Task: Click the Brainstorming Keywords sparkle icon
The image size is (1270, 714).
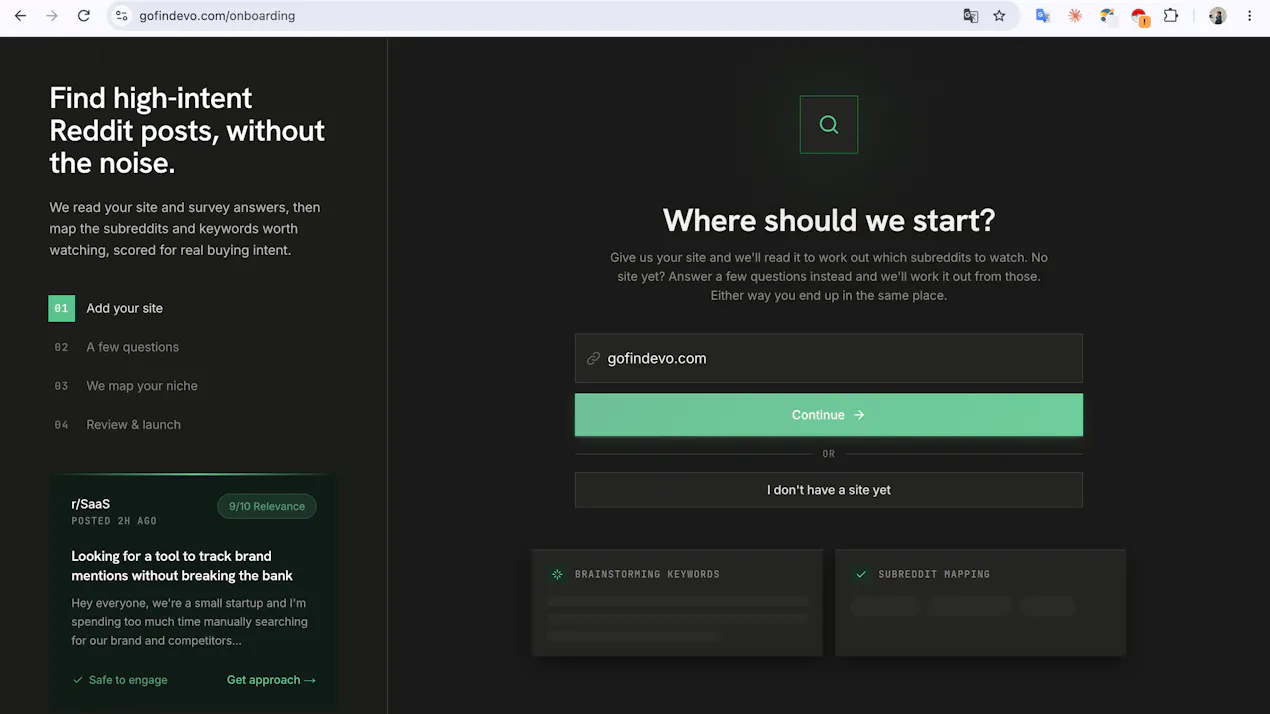Action: 557,574
